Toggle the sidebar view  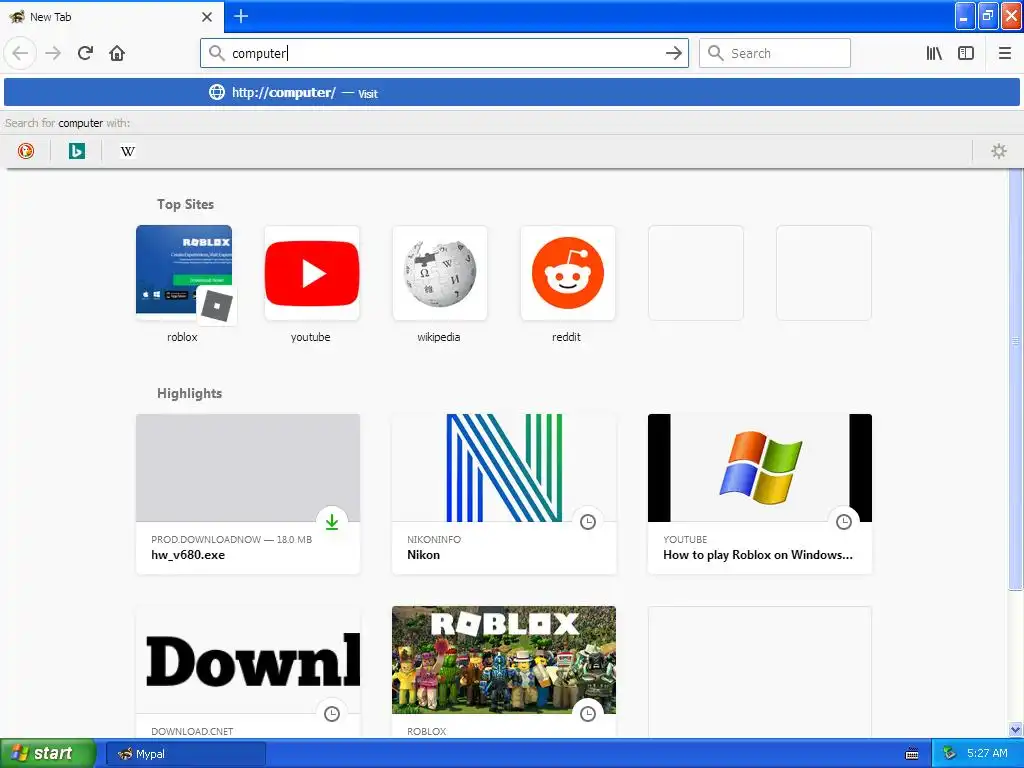click(966, 53)
